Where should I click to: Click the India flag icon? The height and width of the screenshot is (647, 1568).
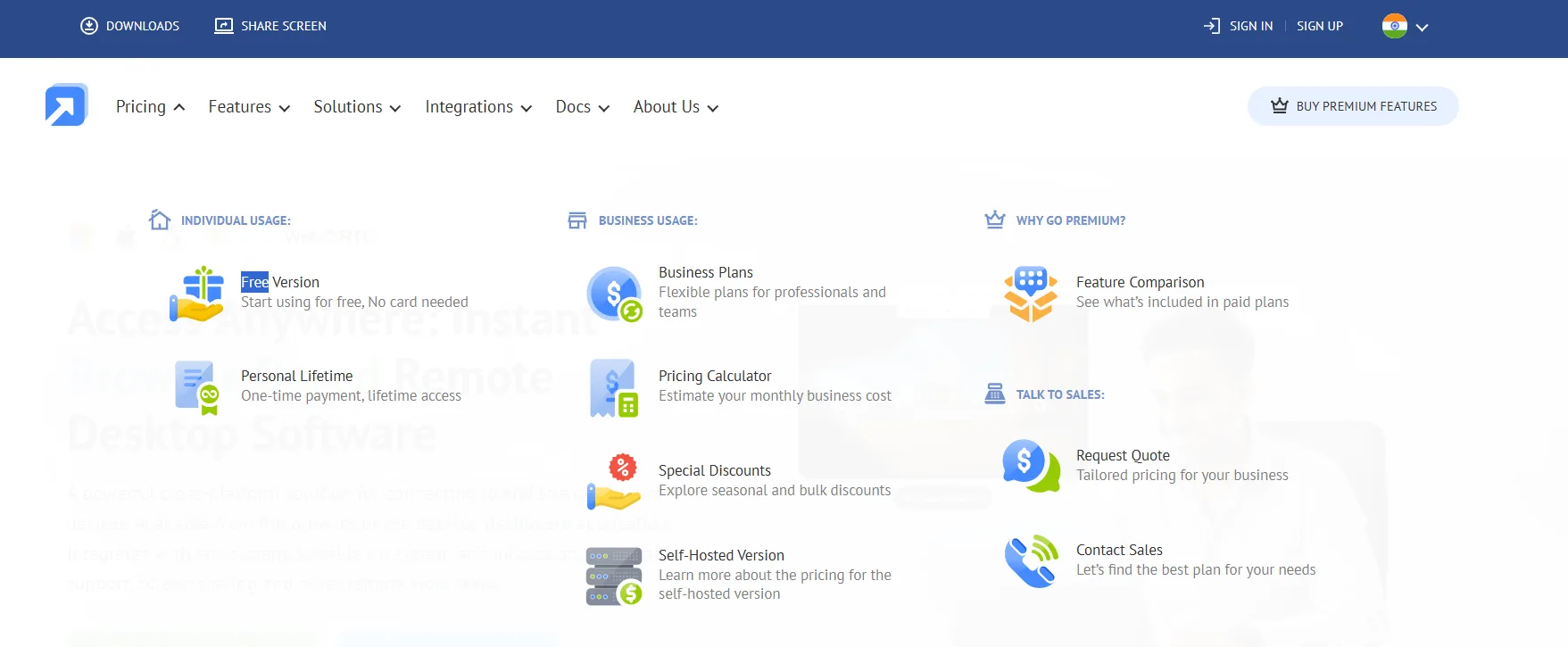point(1395,26)
